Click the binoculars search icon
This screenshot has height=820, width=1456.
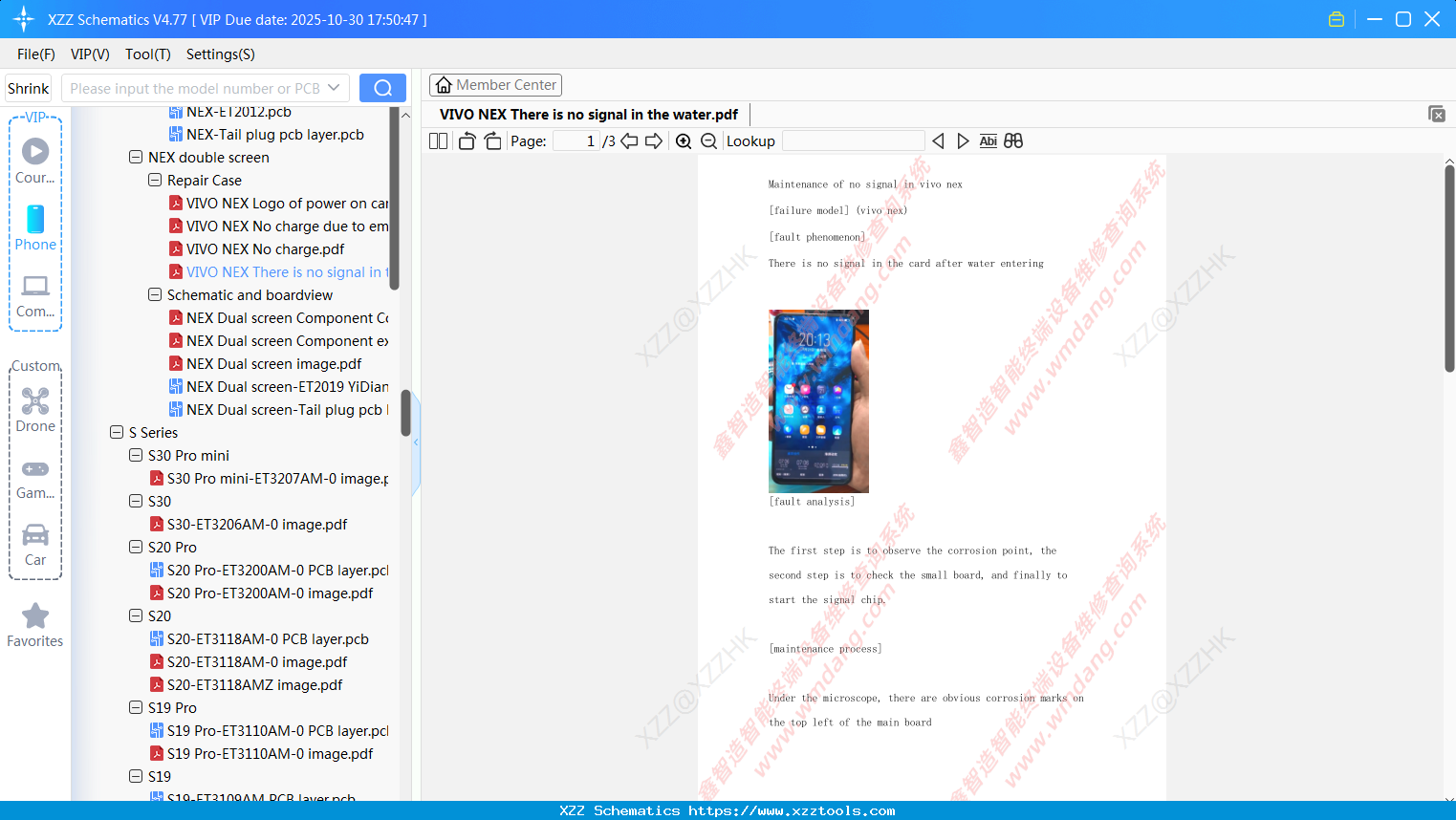coord(1013,141)
